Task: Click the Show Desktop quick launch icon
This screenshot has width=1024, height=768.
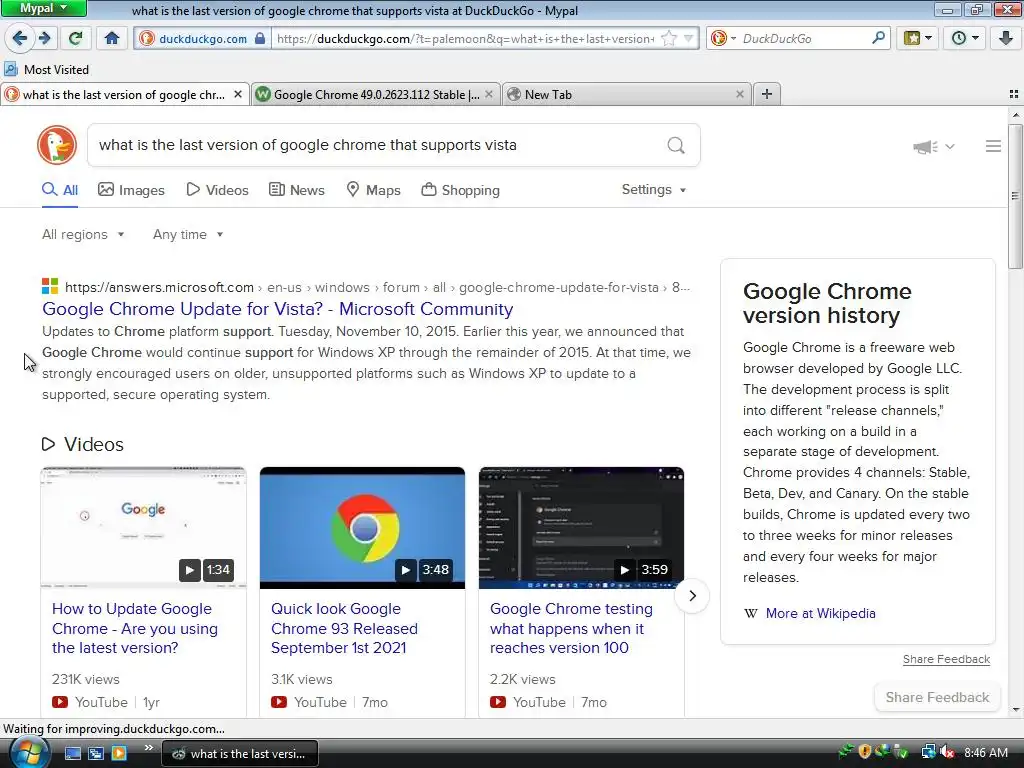Action: (x=72, y=754)
